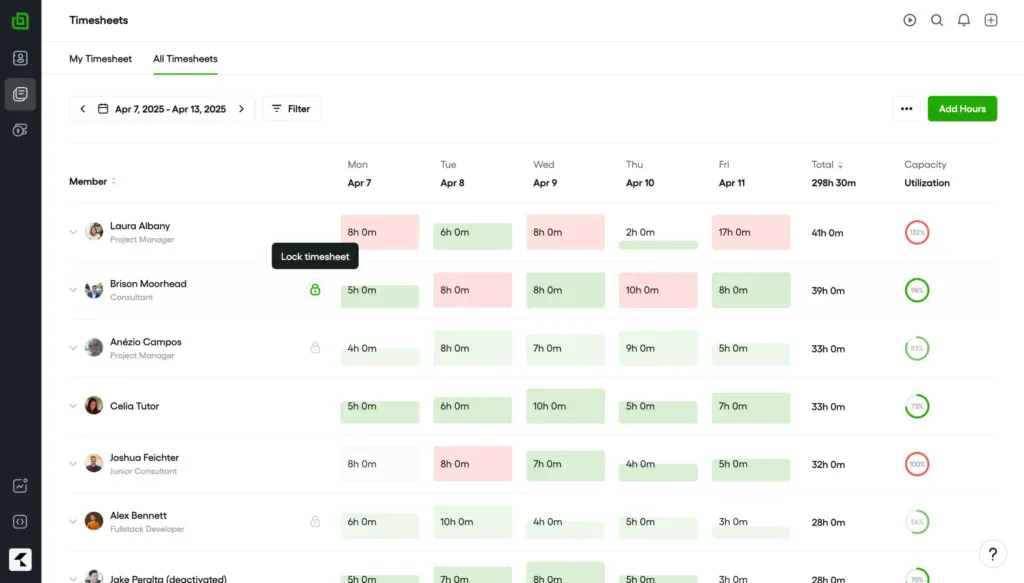Click the Add Hours button
This screenshot has width=1024, height=583.
[x=961, y=109]
